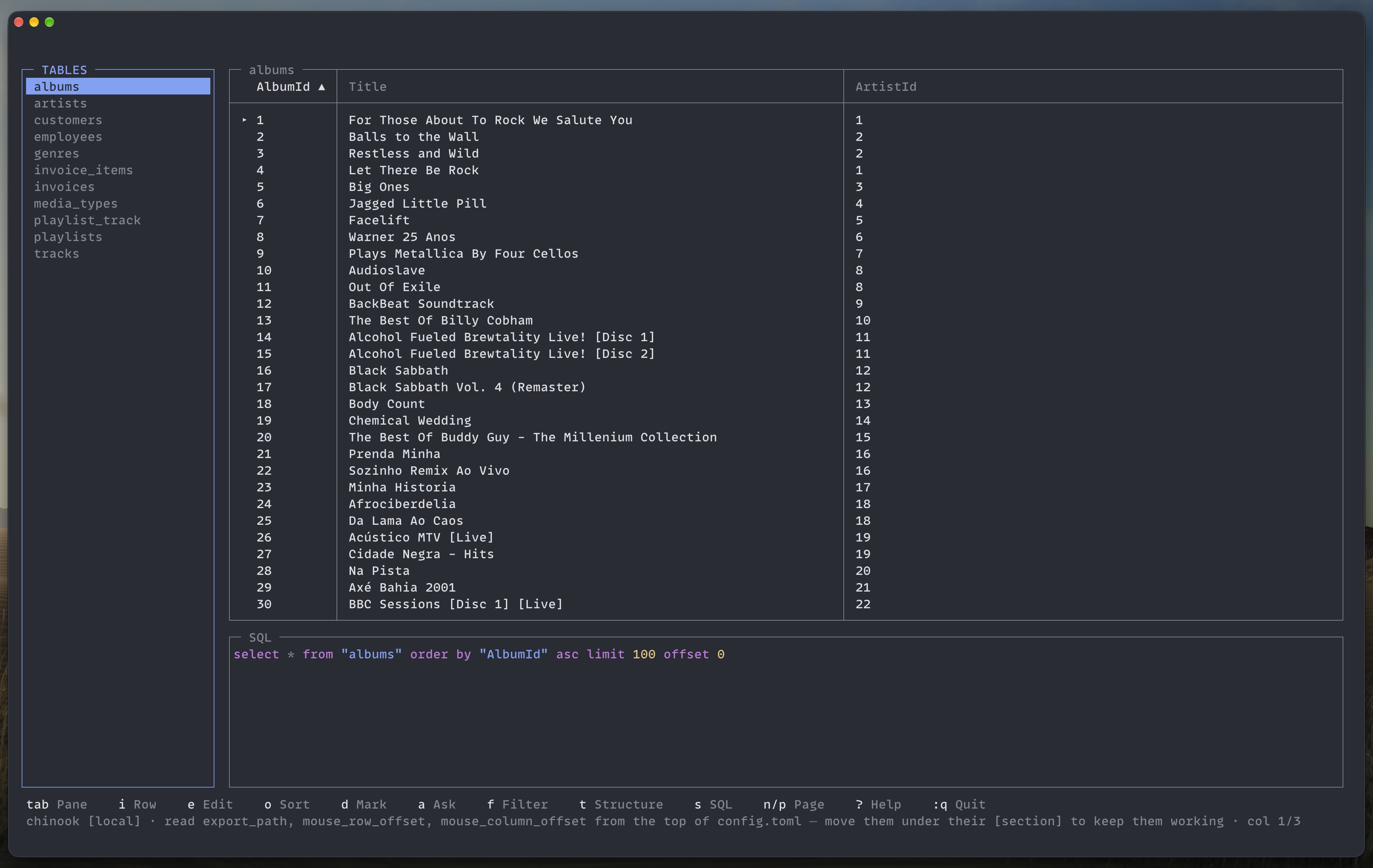Screen dimensions: 1373x868
Task: Select 'Alcohol Fueled Brewtality Live! [Disc 2]' cell
Action: [x=502, y=354]
